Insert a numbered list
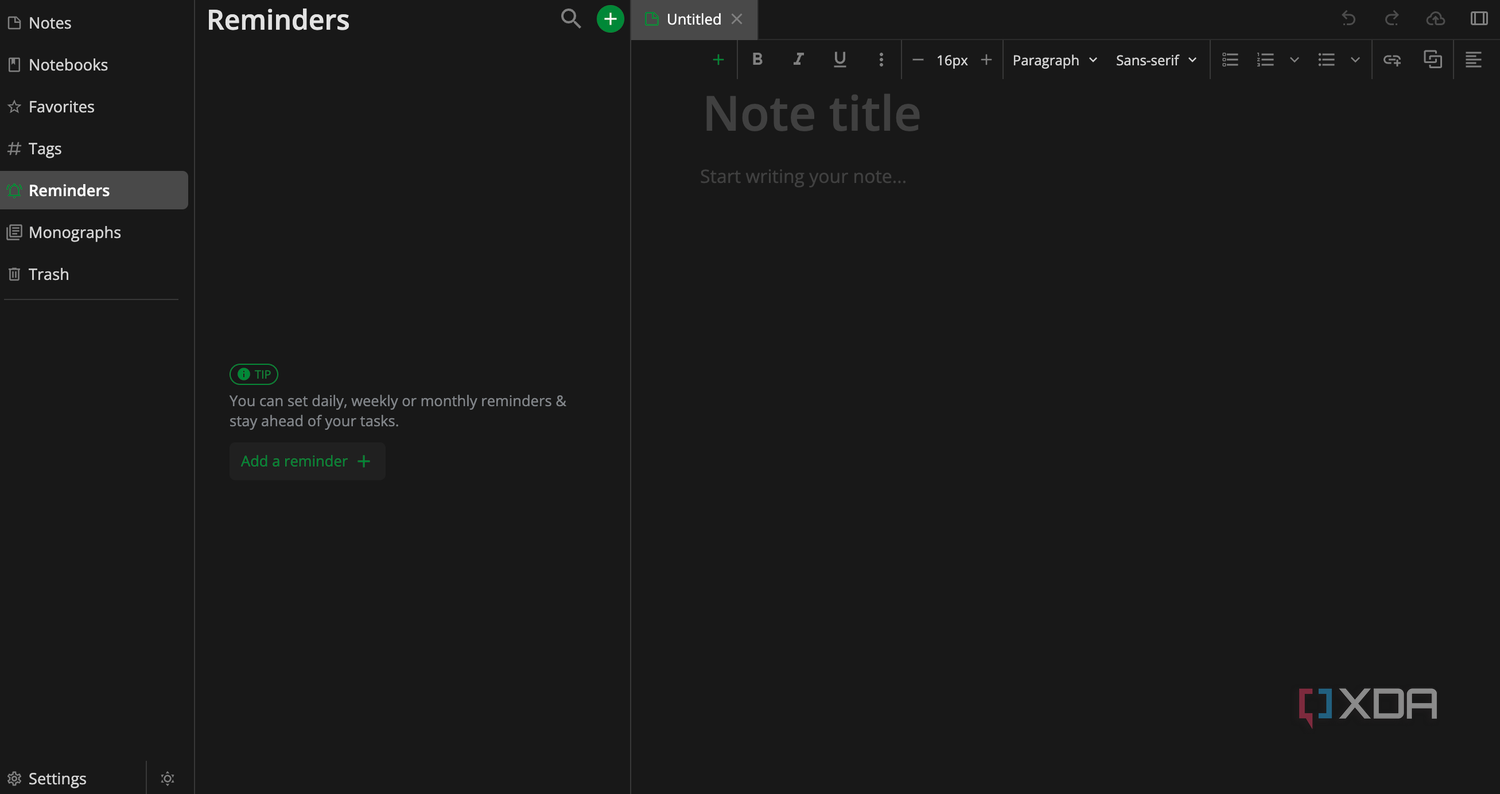The height and width of the screenshot is (794, 1500). pos(1266,60)
